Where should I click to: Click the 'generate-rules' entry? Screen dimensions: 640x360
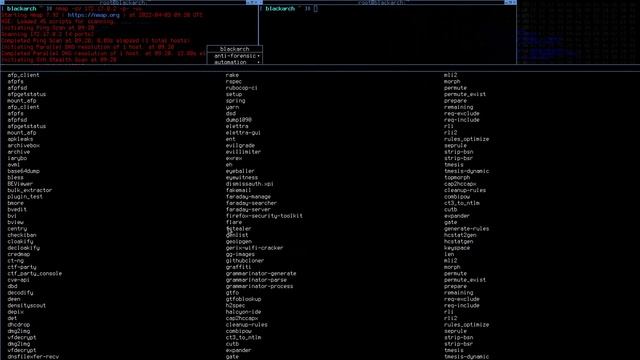(467, 229)
